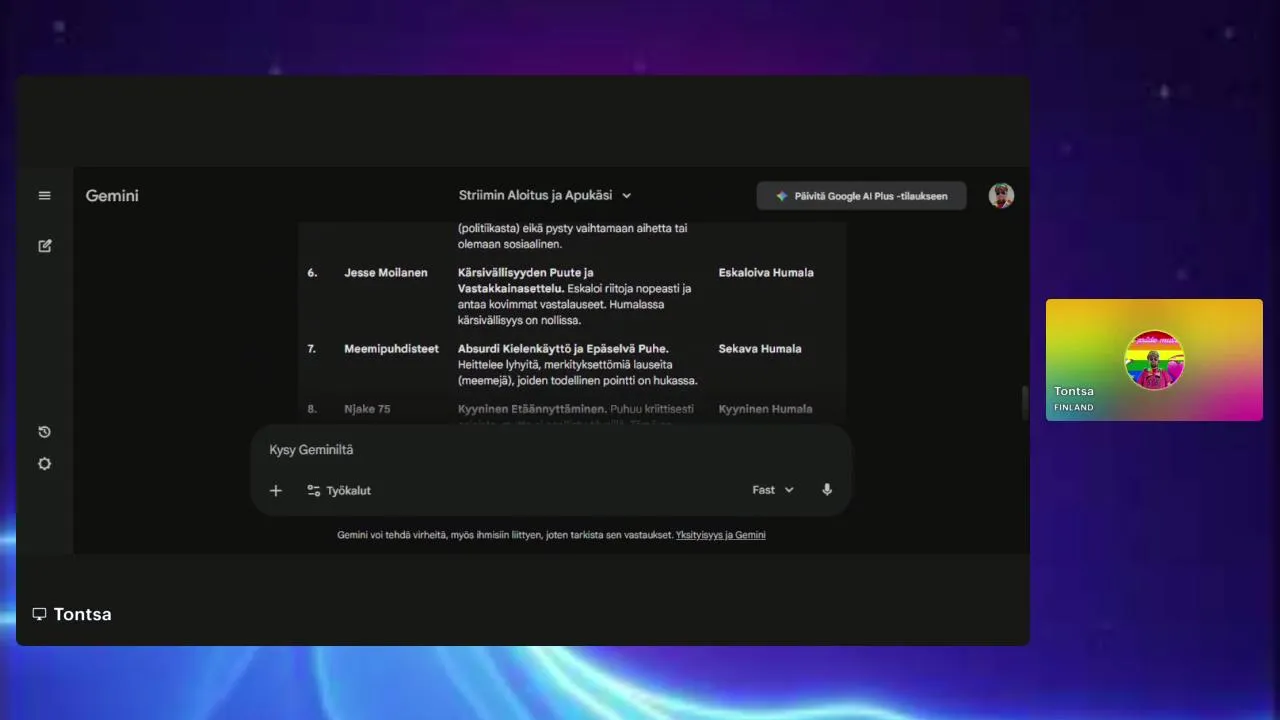Viewport: 1280px width, 720px height.
Task: Click the Kärsivällisyyden Puute ja Vastakkainasettelu heading
Action: pyautogui.click(x=526, y=280)
